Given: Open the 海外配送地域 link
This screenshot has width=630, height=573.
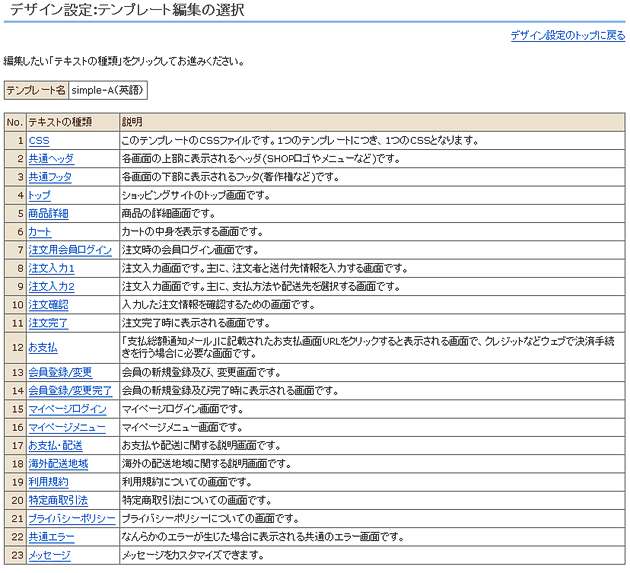Looking at the screenshot, I should pos(58,464).
